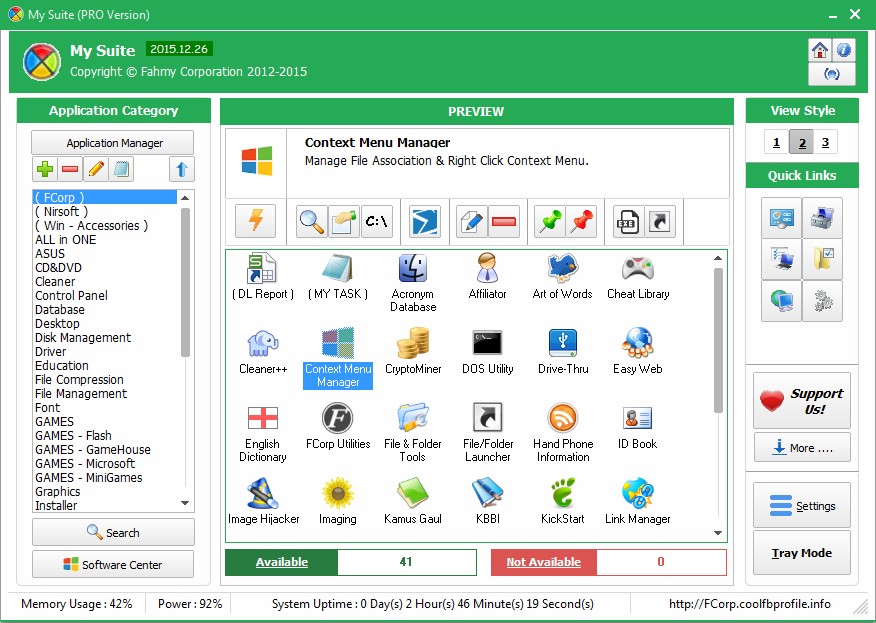Click the More .... download button

click(x=802, y=448)
